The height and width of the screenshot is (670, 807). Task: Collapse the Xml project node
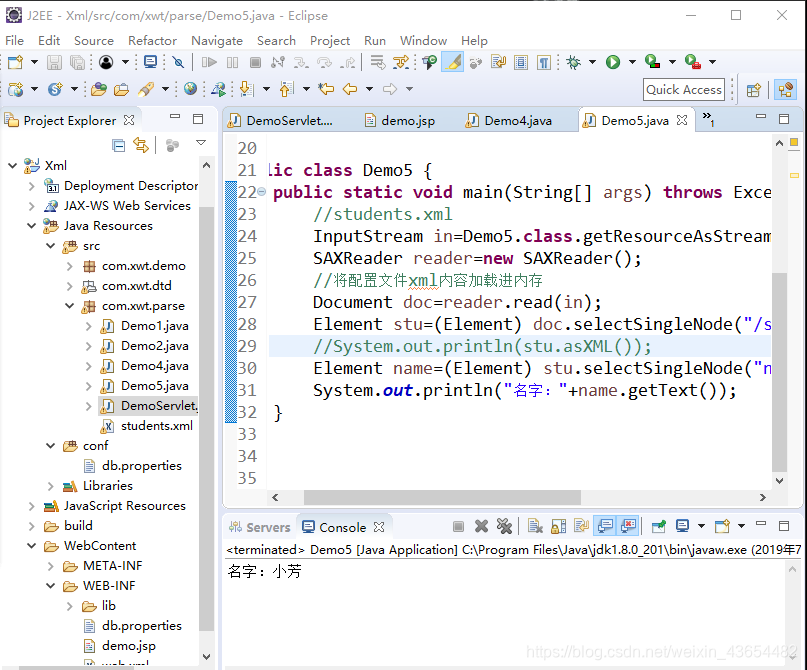pyautogui.click(x=13, y=166)
